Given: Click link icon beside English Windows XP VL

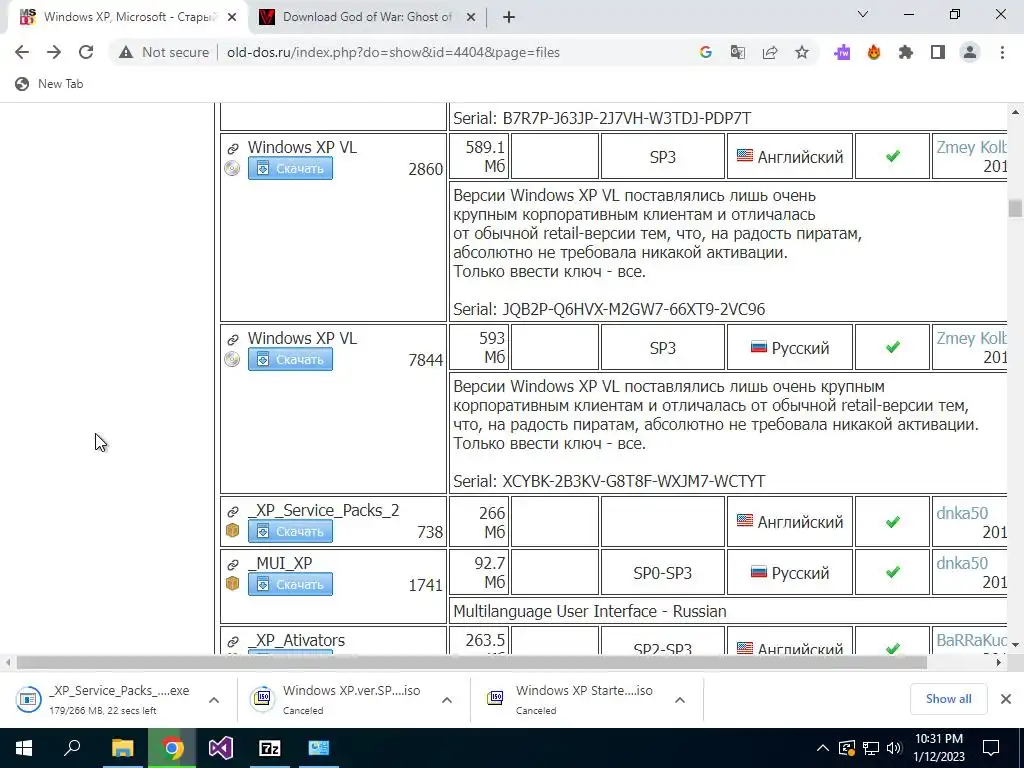Looking at the screenshot, I should (x=232, y=149).
